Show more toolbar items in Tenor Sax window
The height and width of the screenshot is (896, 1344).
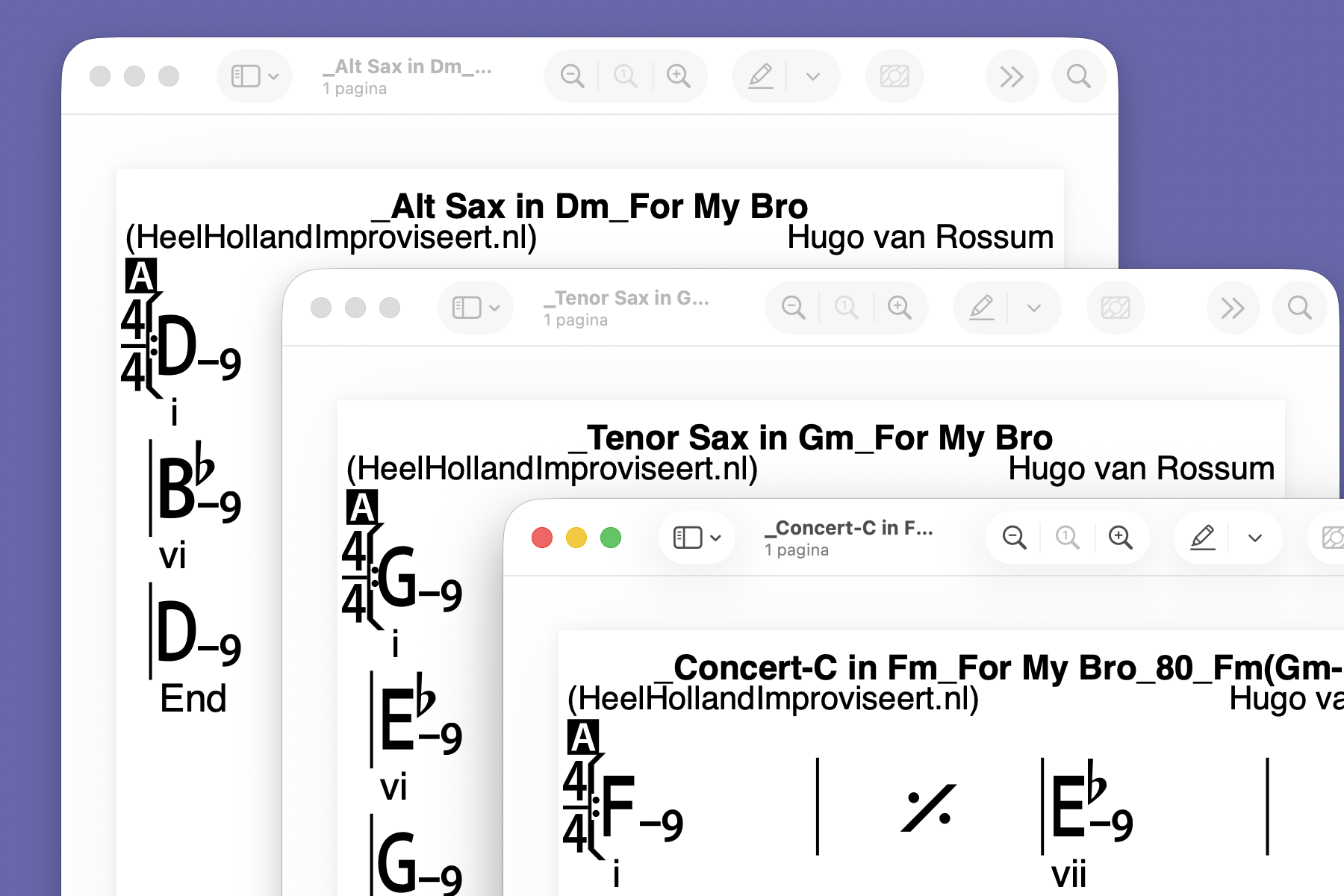pyautogui.click(x=1233, y=308)
